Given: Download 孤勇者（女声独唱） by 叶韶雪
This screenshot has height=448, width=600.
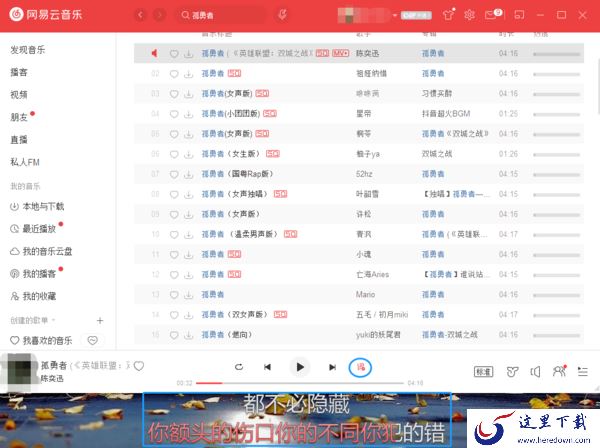Looking at the screenshot, I should point(189,194).
